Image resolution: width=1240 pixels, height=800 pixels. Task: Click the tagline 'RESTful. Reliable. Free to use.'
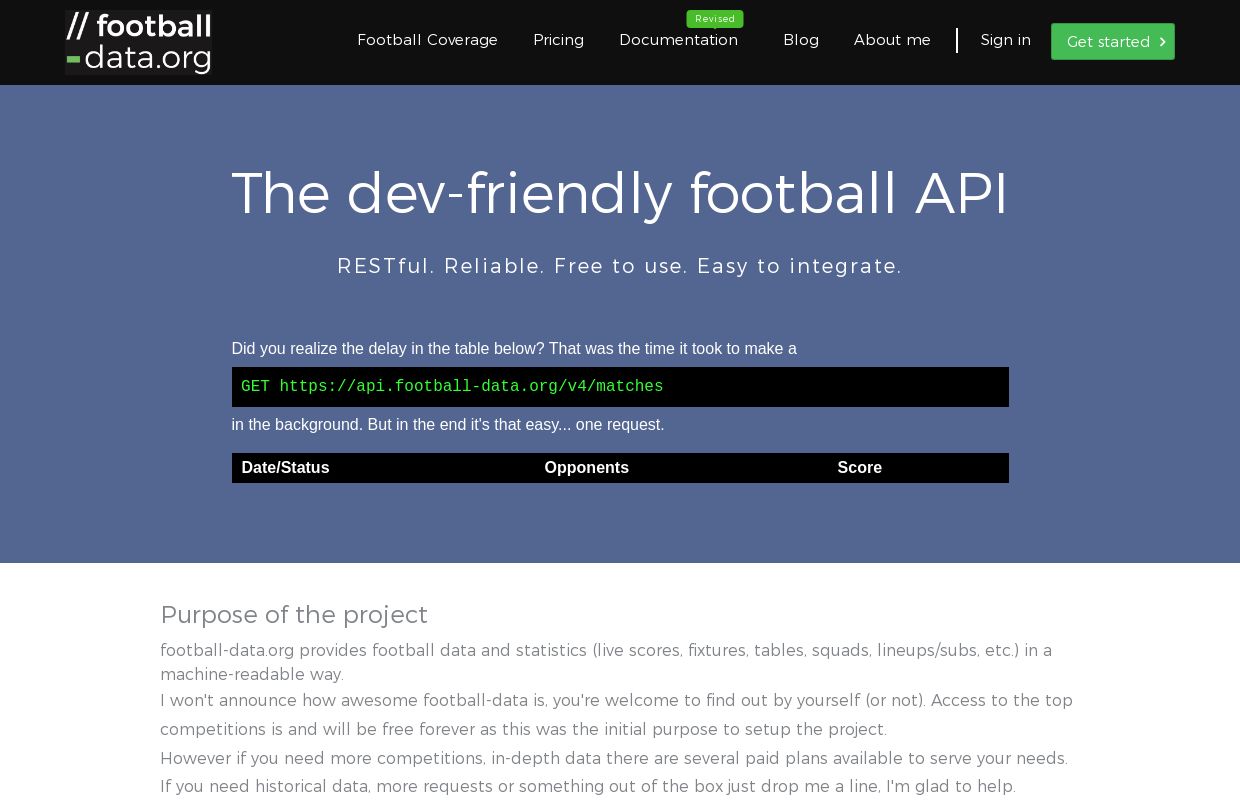[619, 266]
